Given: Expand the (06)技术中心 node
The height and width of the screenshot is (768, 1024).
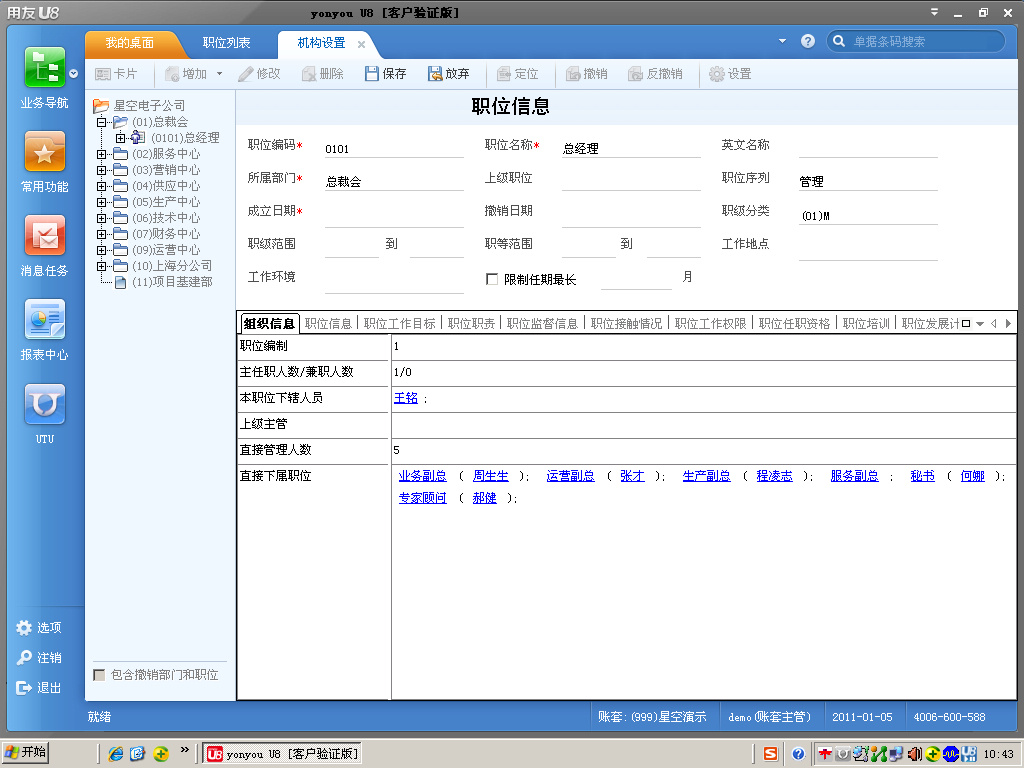Looking at the screenshot, I should point(101,218).
